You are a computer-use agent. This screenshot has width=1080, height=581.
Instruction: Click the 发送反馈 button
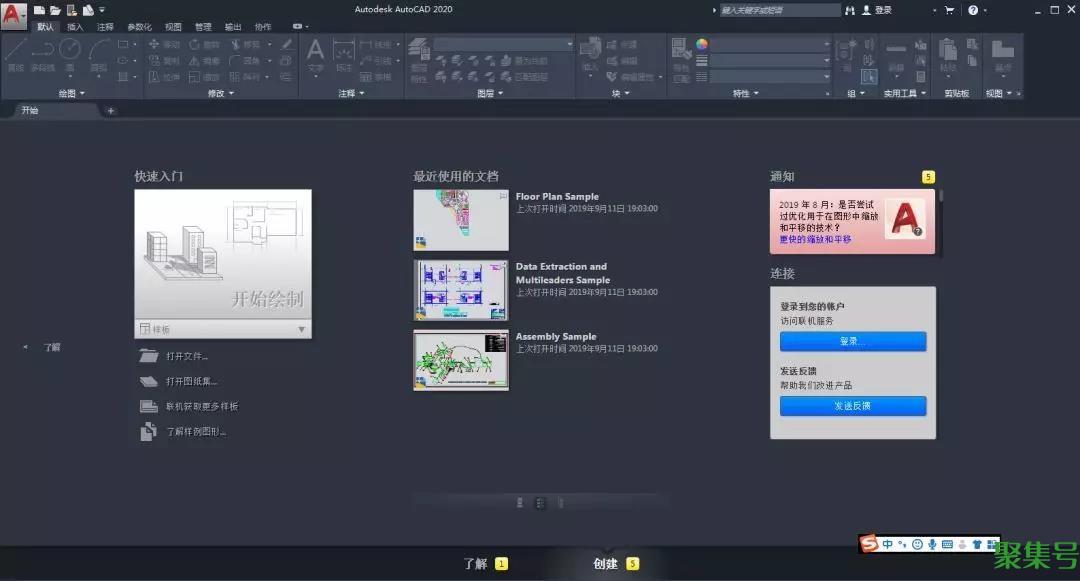[x=852, y=406]
